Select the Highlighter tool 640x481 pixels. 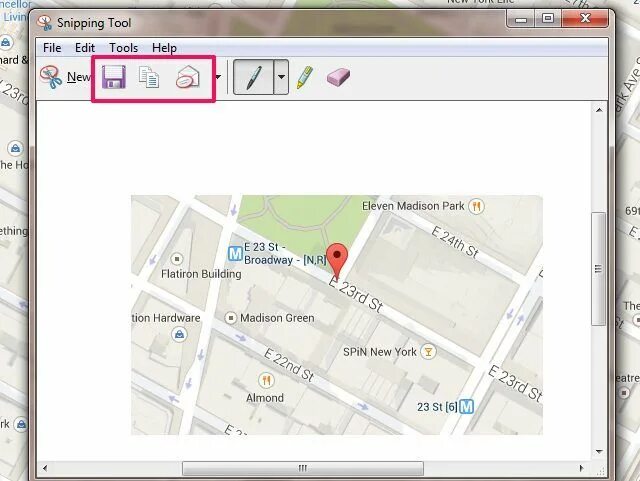304,77
